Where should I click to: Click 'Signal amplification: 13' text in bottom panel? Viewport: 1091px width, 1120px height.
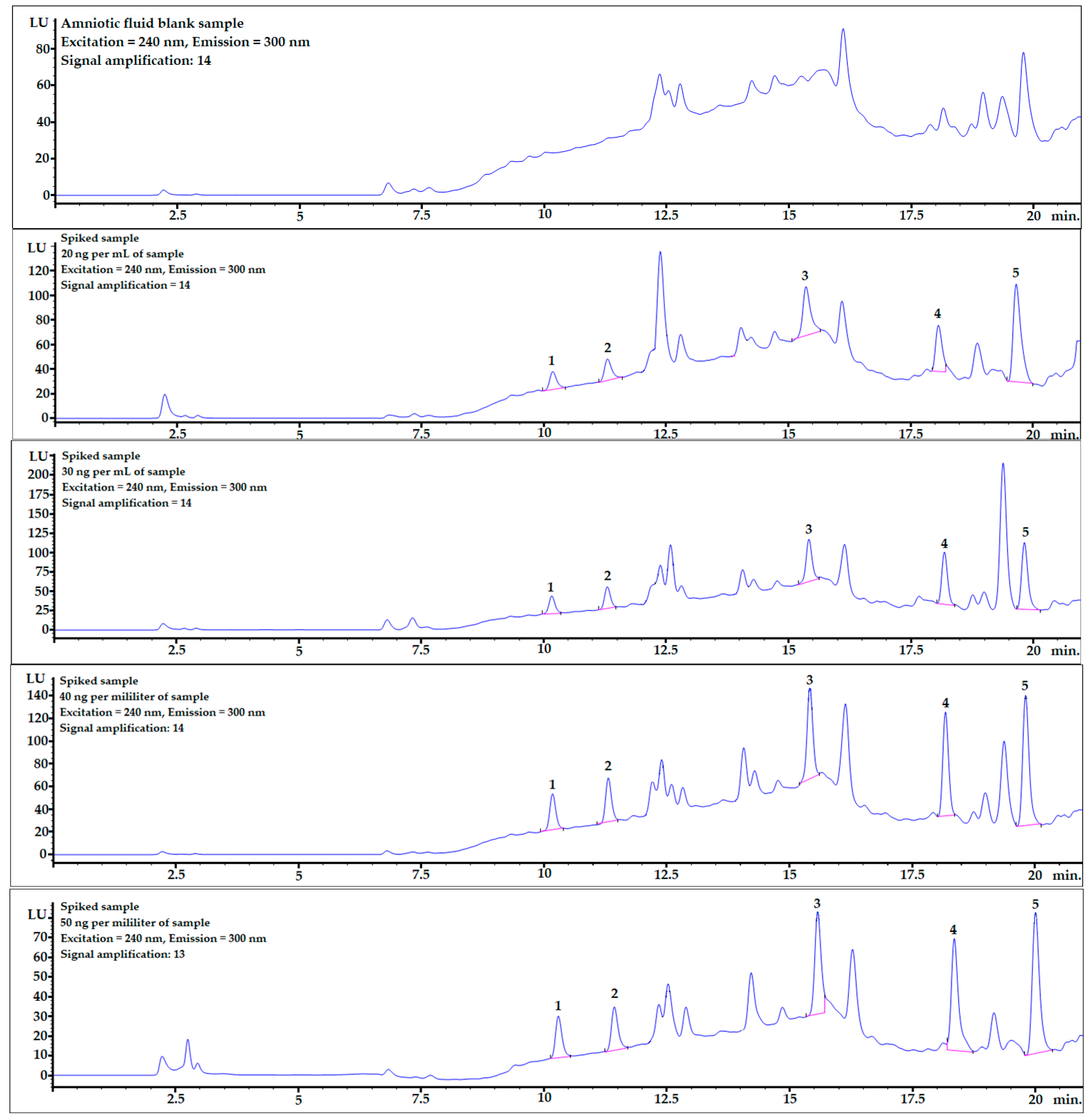point(123,954)
